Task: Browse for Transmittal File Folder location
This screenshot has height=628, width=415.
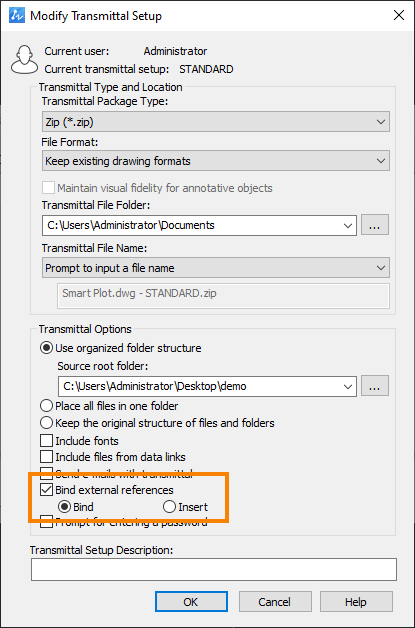Action: [x=375, y=225]
